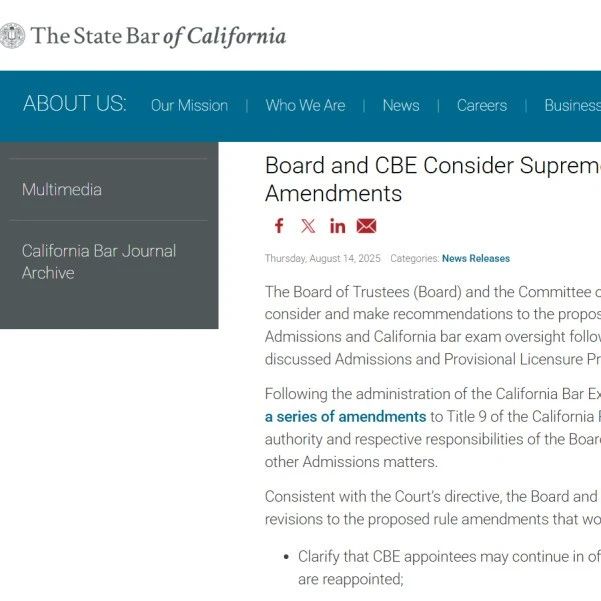Open the Business menu item
The width and height of the screenshot is (601, 601).
(x=573, y=105)
